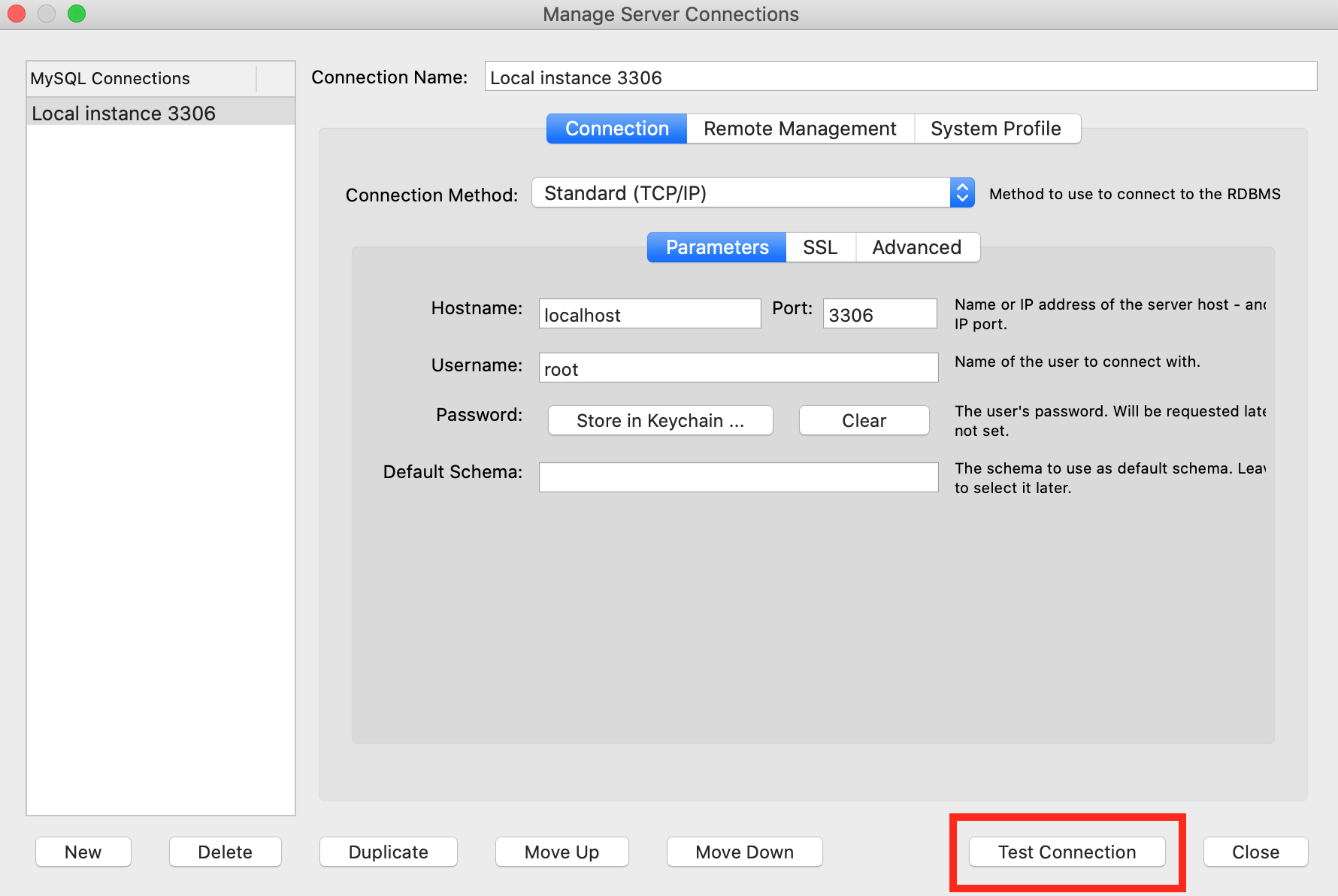Viewport: 1338px width, 896px height.
Task: Clear the stored password
Action: coord(864,420)
